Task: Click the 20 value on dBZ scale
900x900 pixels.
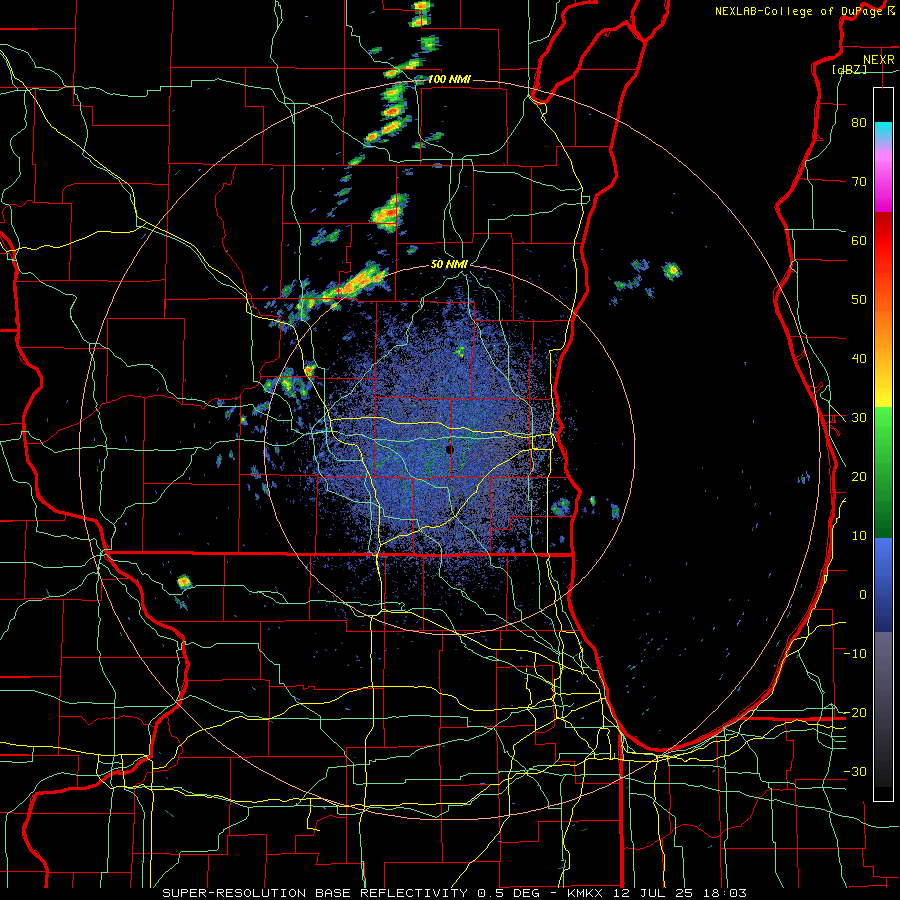Action: tap(859, 476)
